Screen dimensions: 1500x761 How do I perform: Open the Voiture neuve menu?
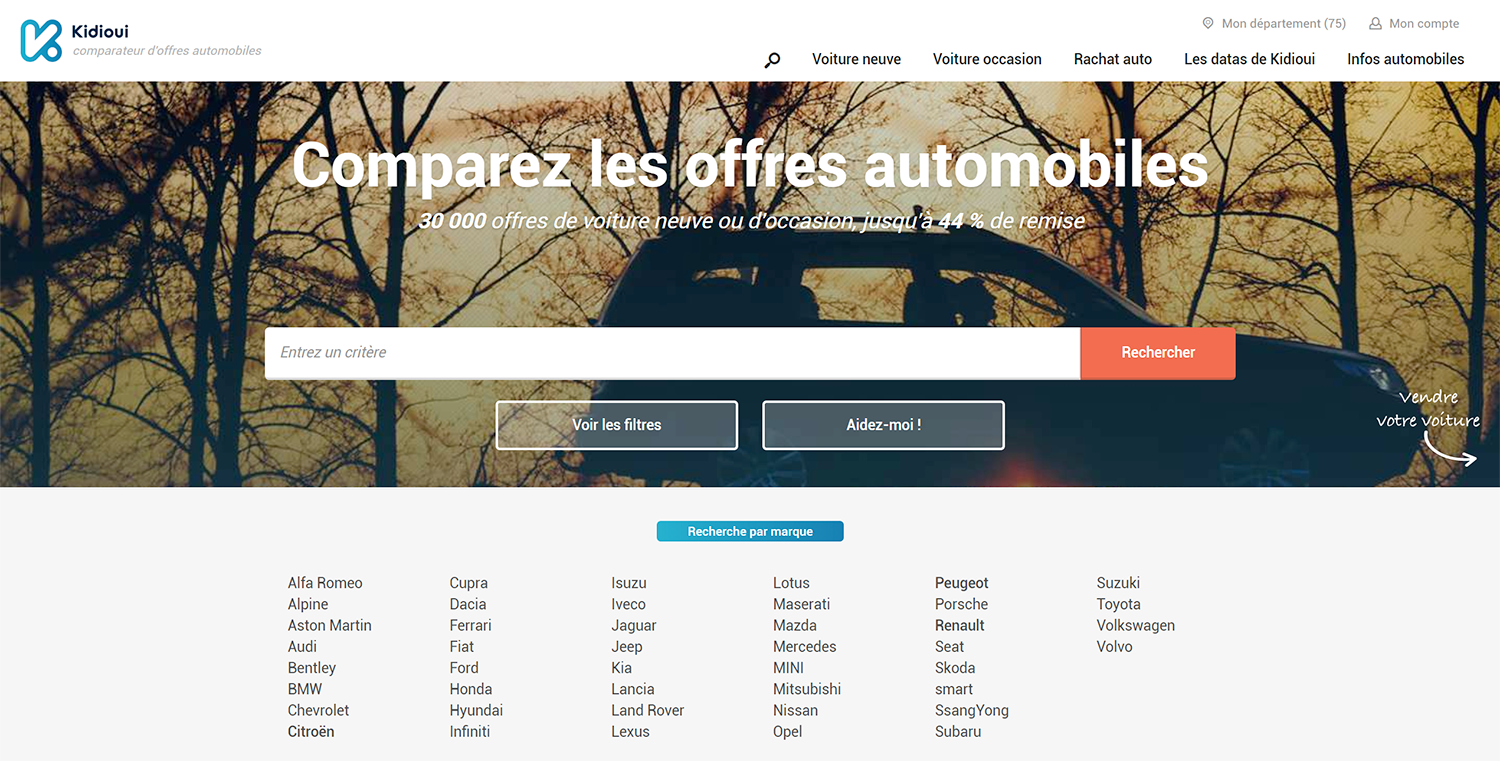[856, 59]
